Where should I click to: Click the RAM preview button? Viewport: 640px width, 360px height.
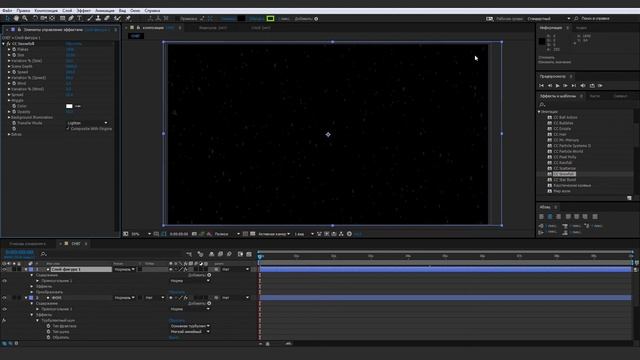pyautogui.click(x=600, y=86)
